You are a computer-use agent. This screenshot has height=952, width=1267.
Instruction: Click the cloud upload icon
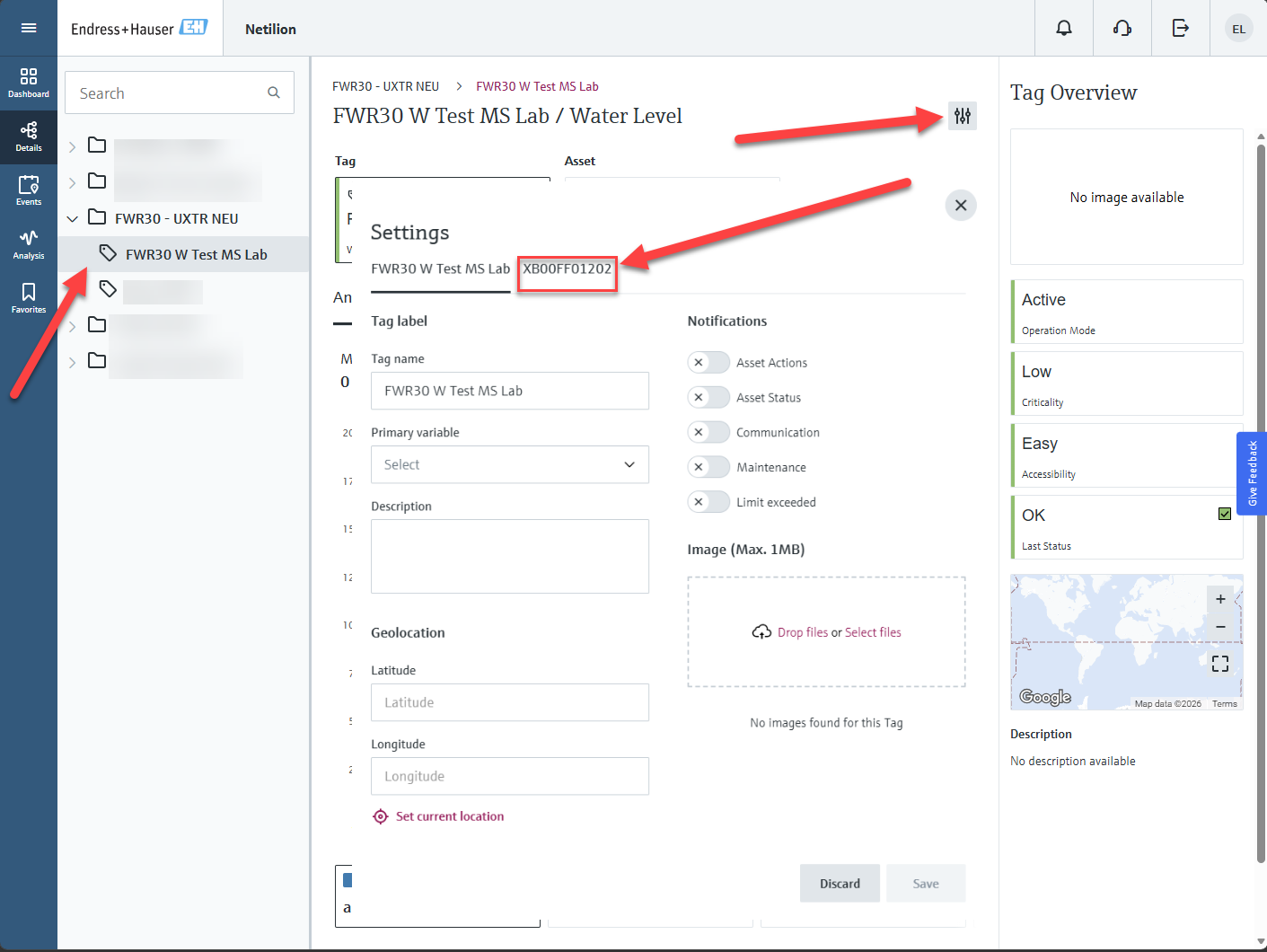coord(761,632)
